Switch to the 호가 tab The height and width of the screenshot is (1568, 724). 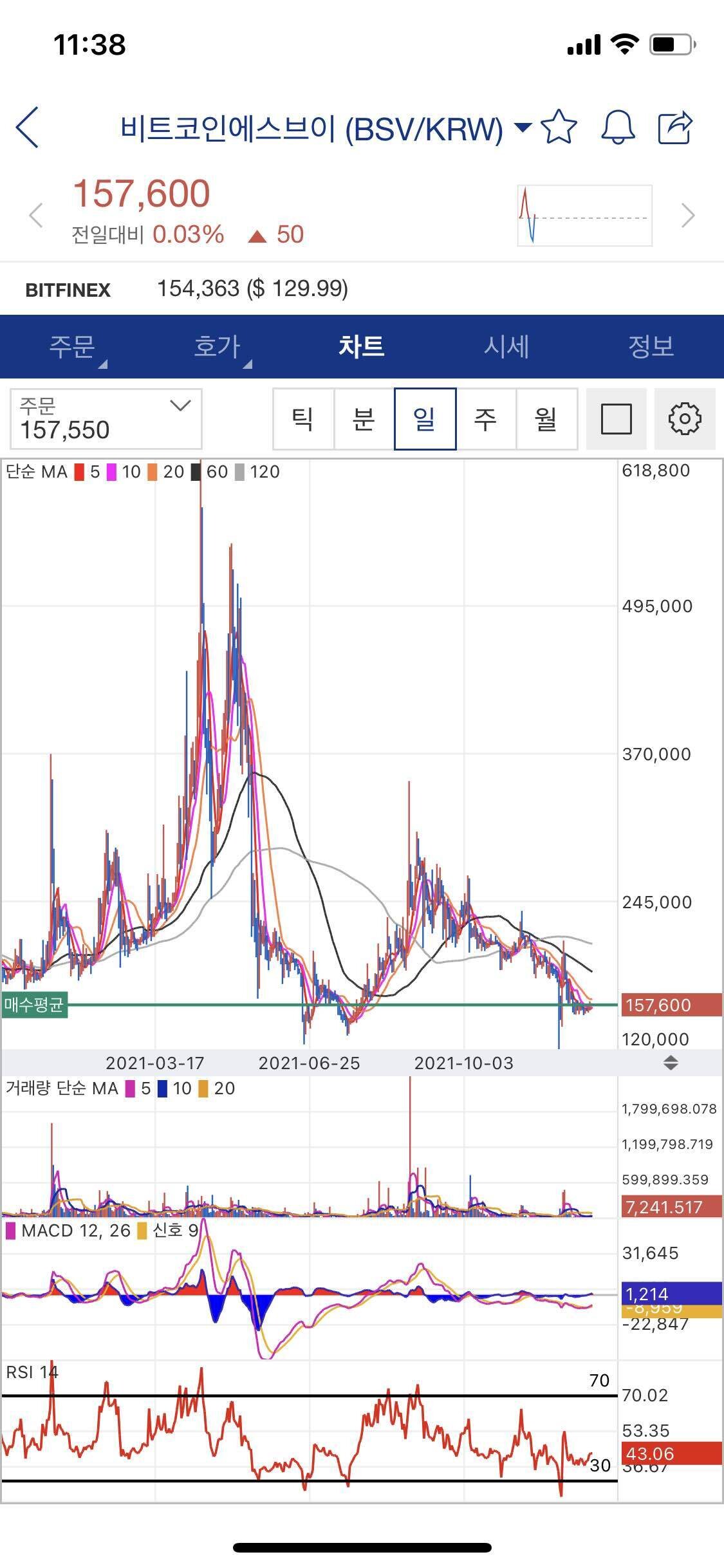218,347
